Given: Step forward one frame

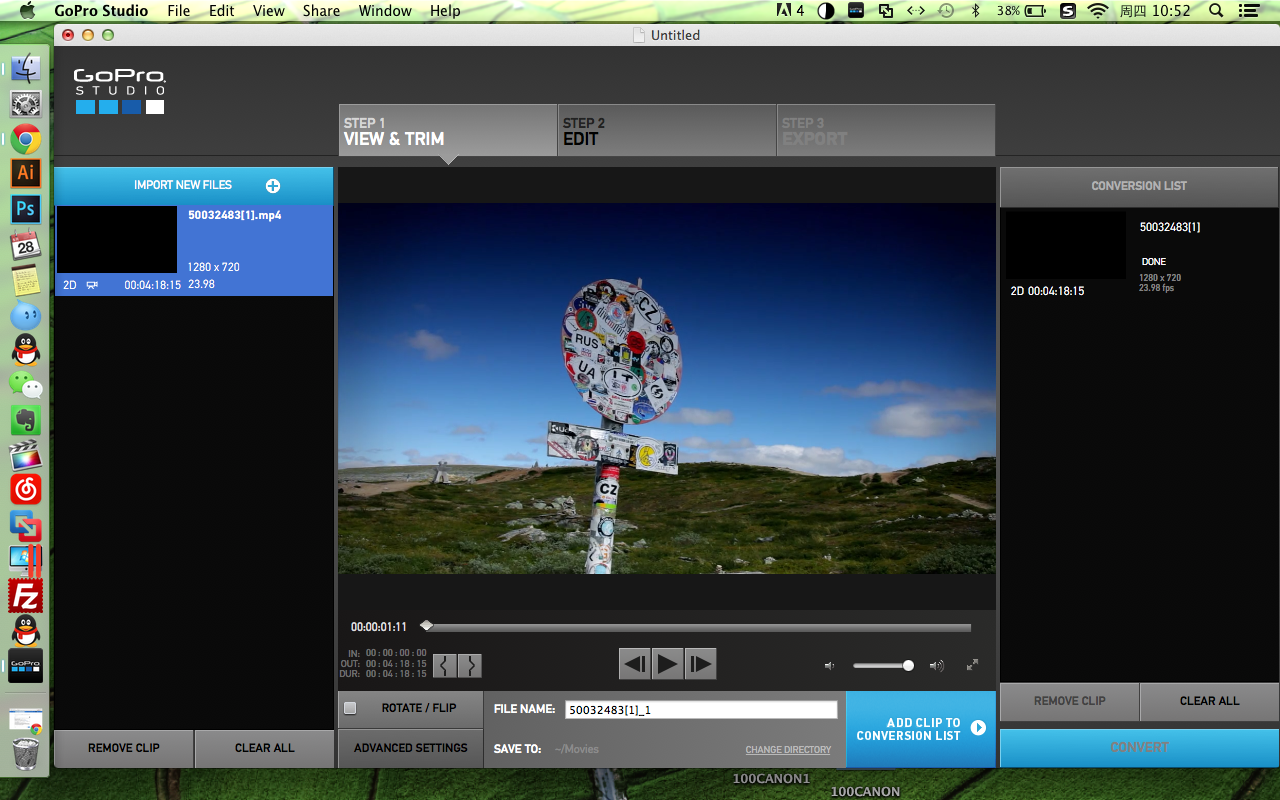Looking at the screenshot, I should (700, 664).
